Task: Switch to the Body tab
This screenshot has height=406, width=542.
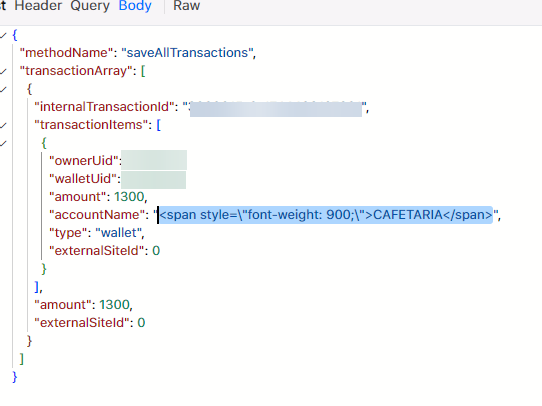Action: tap(135, 6)
